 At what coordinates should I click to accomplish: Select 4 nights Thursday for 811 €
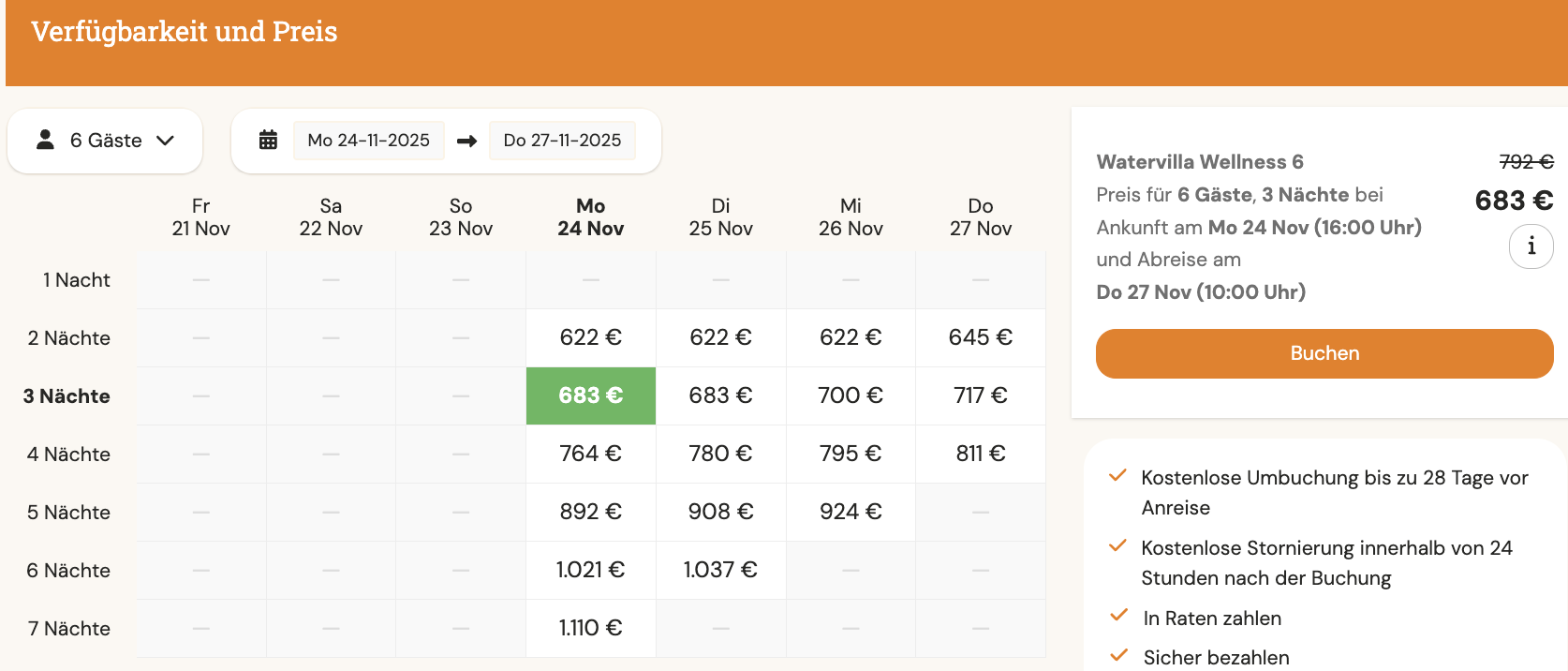click(x=980, y=454)
